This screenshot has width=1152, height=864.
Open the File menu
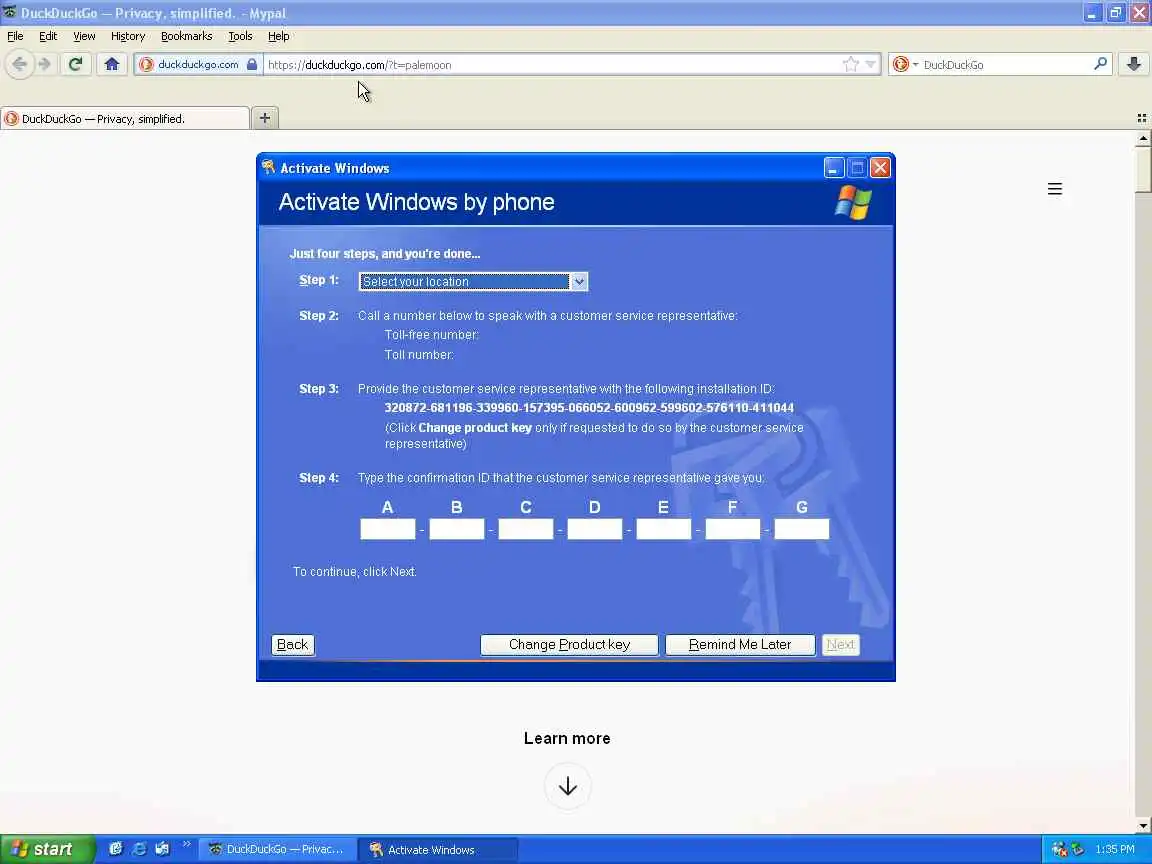(x=15, y=36)
